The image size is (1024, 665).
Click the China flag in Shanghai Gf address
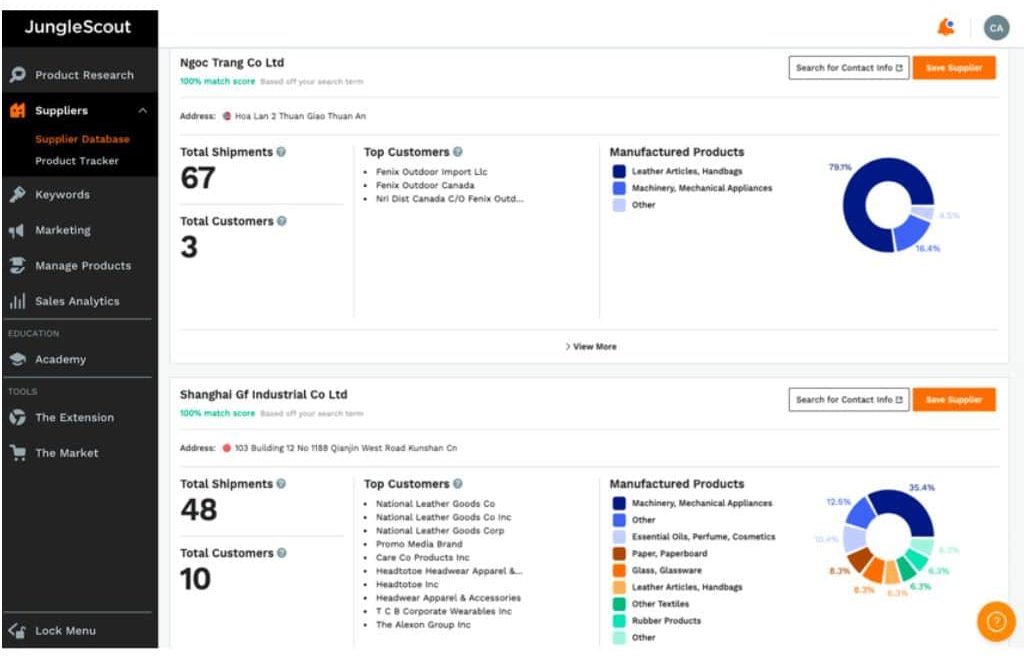pos(227,447)
